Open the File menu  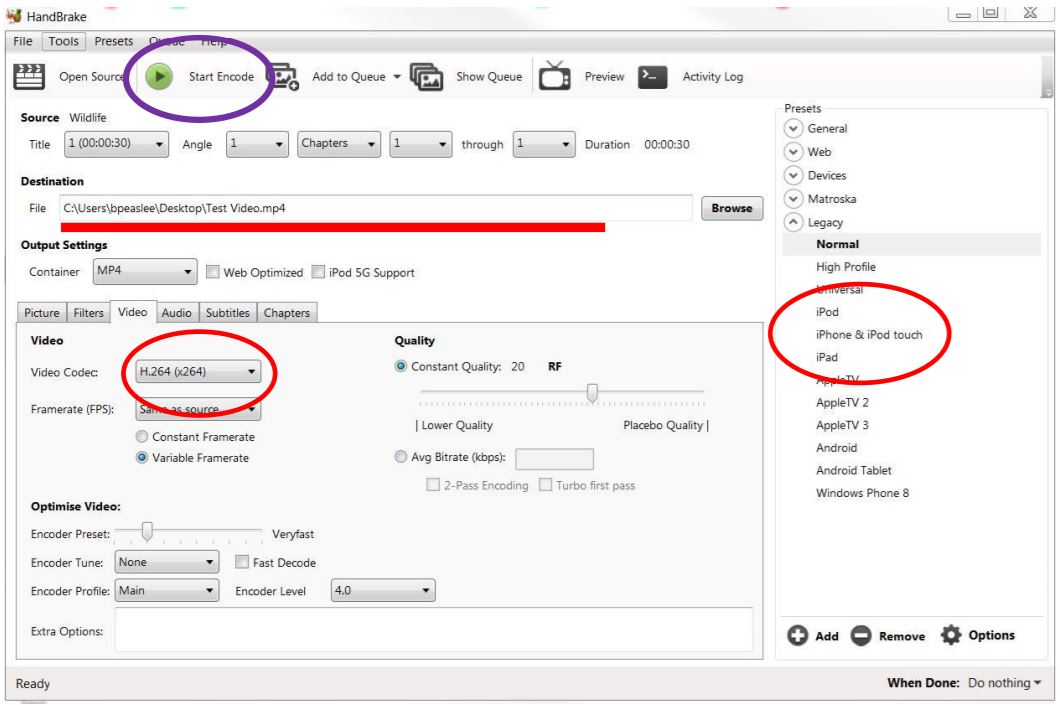point(22,41)
